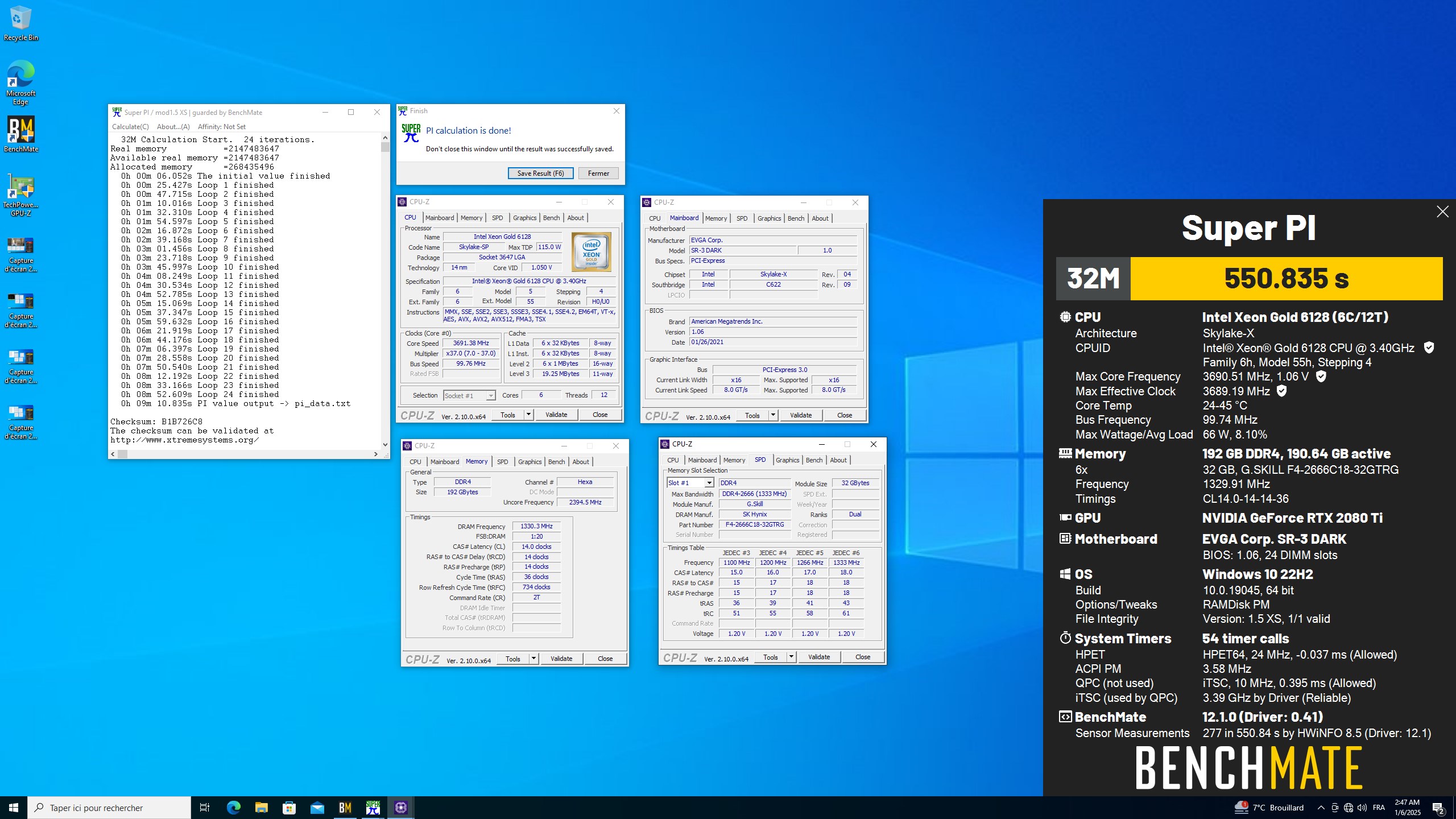
Task: Switch to CPU-Z in the taskbar
Action: (400, 808)
